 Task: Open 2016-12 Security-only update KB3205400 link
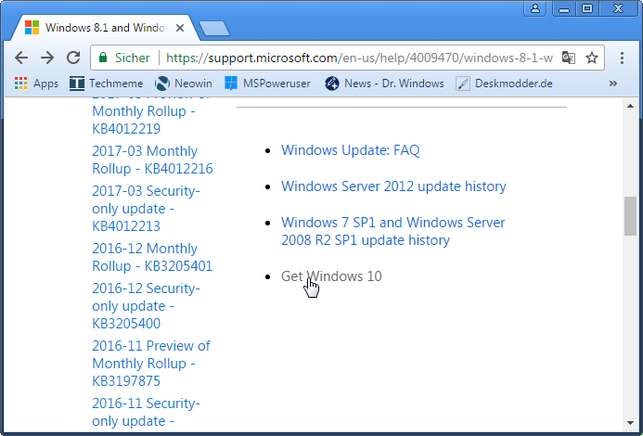tap(146, 306)
